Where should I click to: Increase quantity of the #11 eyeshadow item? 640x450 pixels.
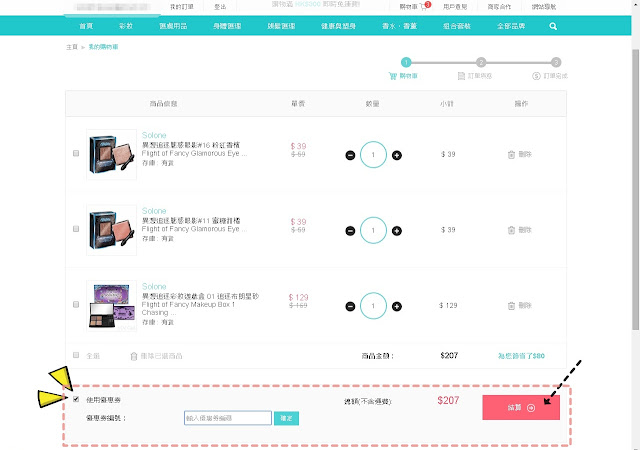397,231
